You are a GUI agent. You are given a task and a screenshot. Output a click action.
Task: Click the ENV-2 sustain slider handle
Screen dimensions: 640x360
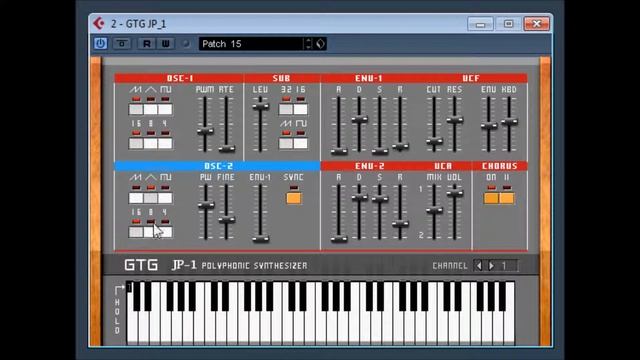click(380, 199)
